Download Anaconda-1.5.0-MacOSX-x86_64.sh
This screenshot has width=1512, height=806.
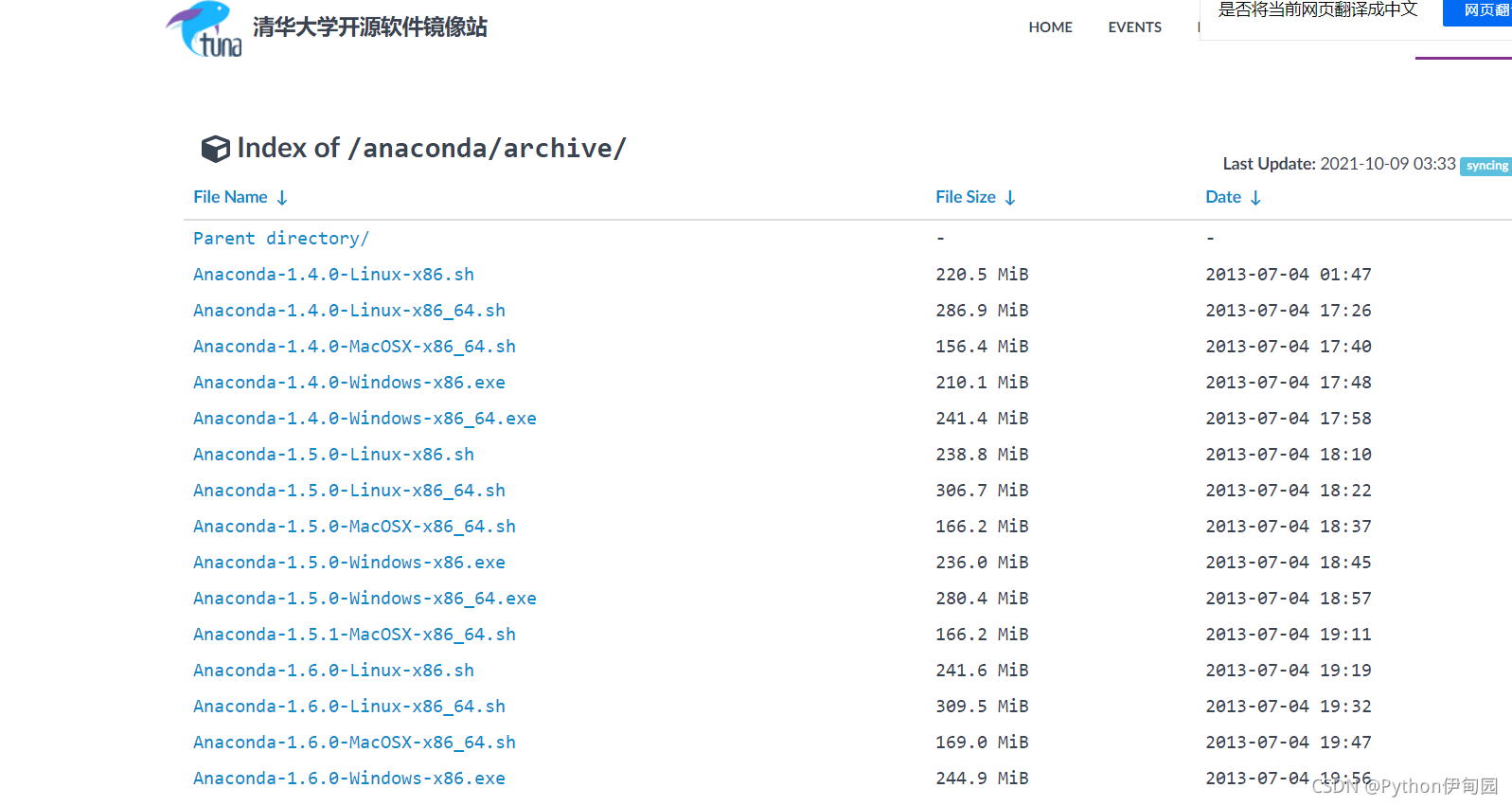(x=354, y=527)
